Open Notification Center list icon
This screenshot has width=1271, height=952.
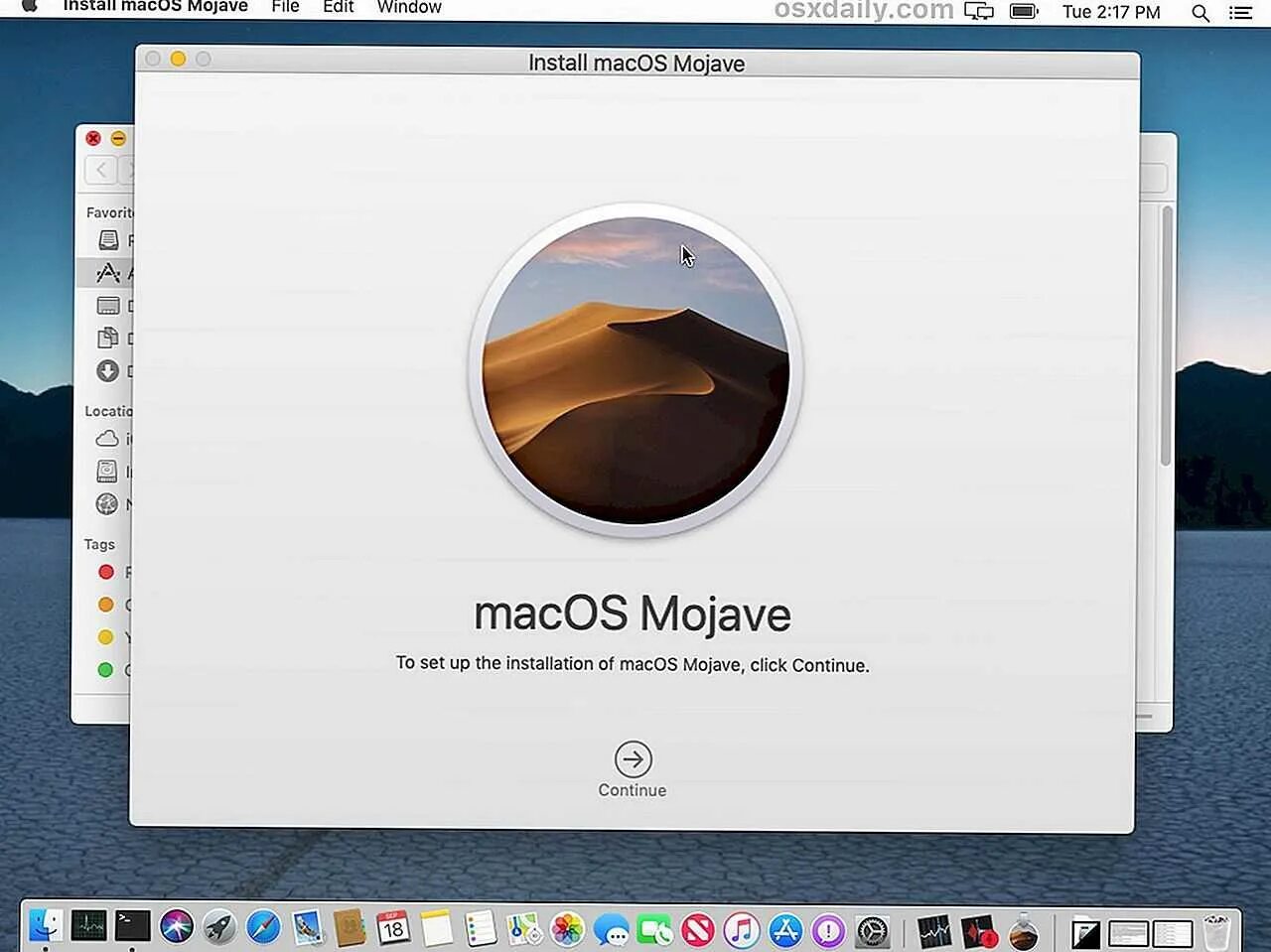1240,13
